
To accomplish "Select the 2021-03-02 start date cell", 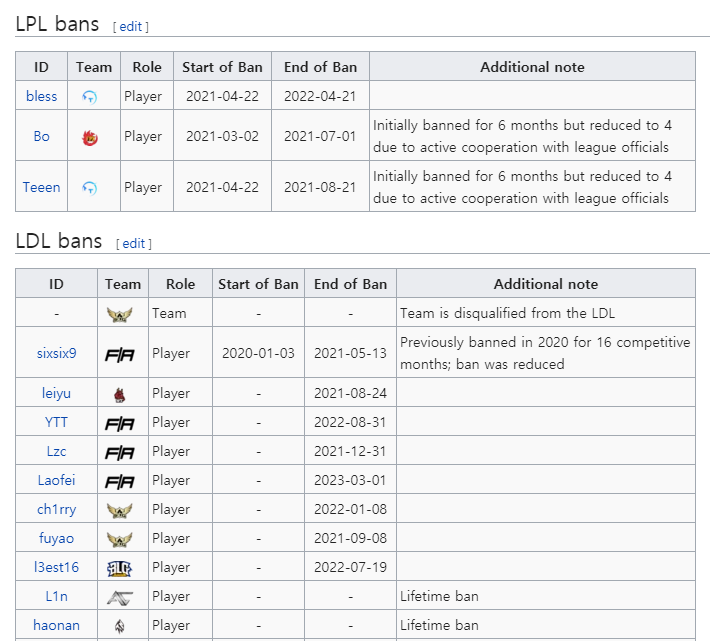I will [222, 136].
